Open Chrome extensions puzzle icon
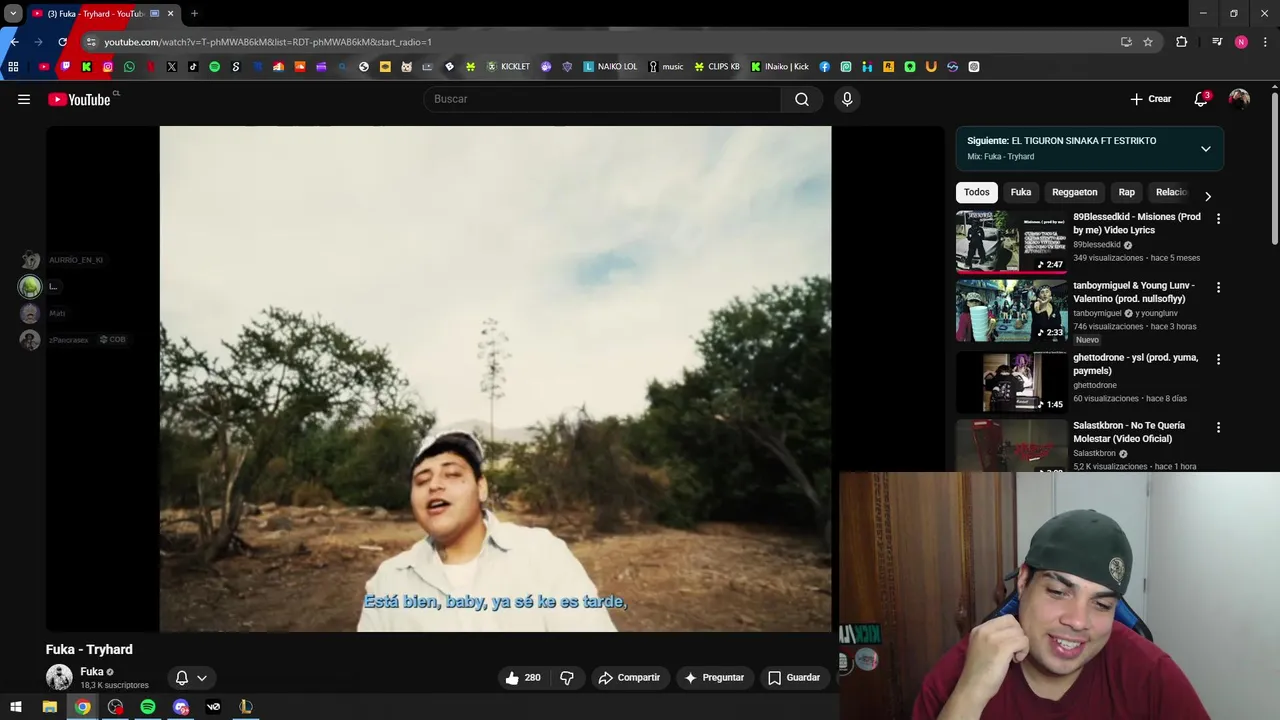Screen dimensions: 1280x720 tap(1182, 42)
